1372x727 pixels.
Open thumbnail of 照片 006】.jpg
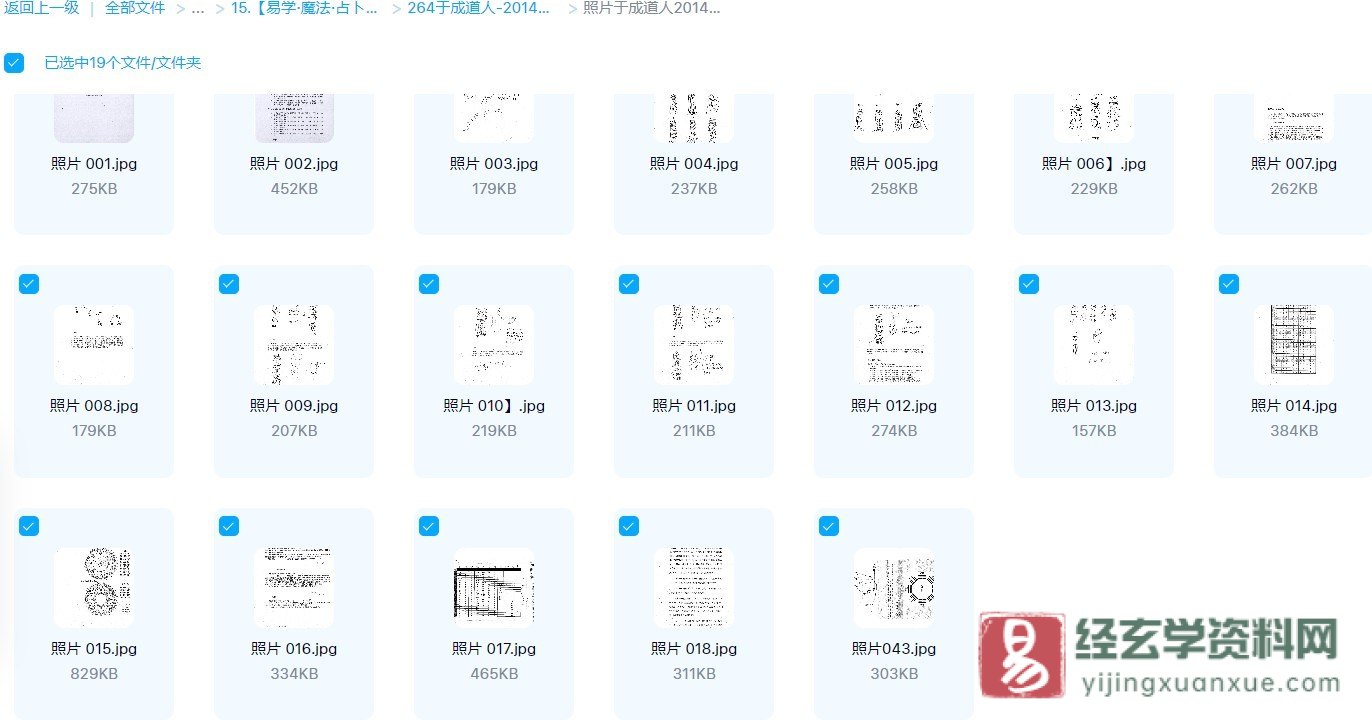tap(1094, 117)
